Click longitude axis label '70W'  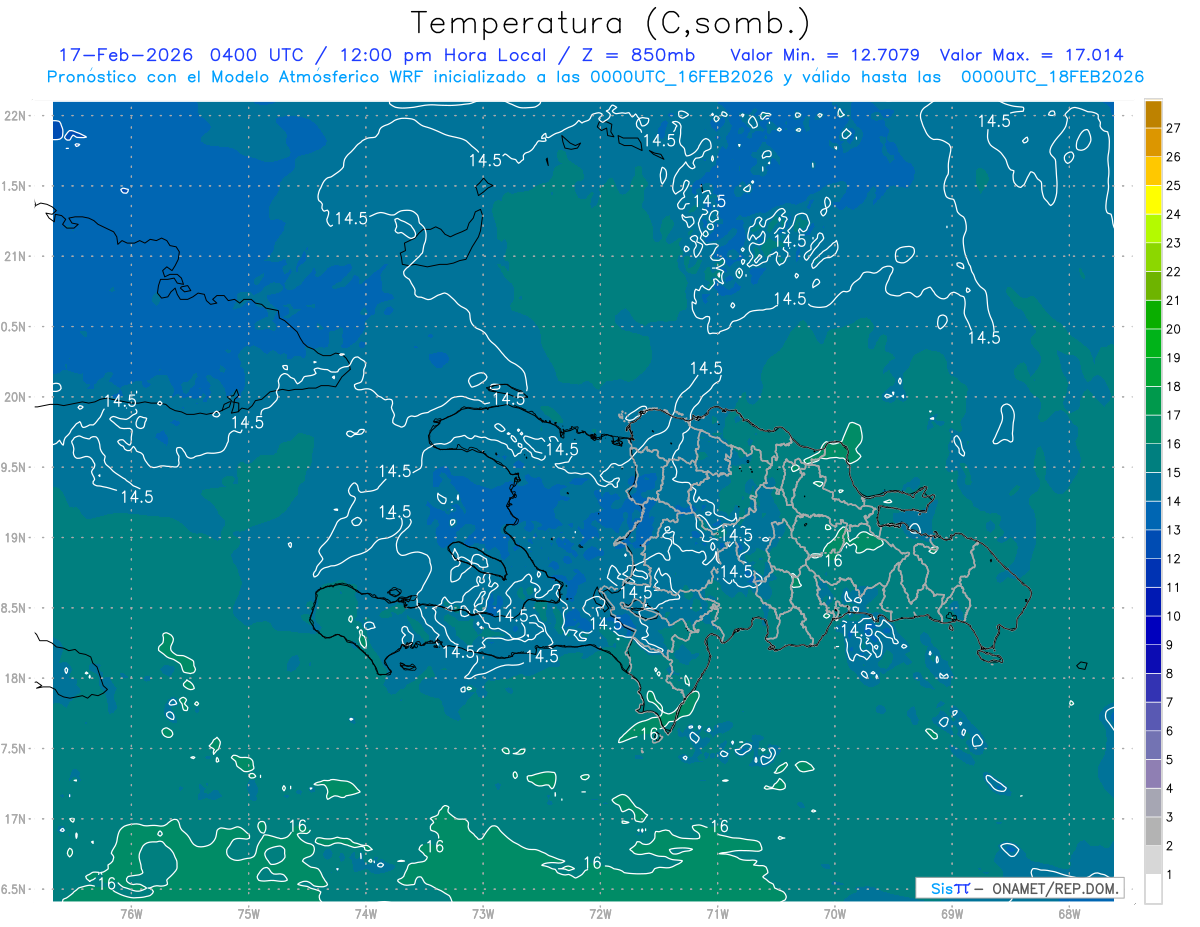coord(835,913)
